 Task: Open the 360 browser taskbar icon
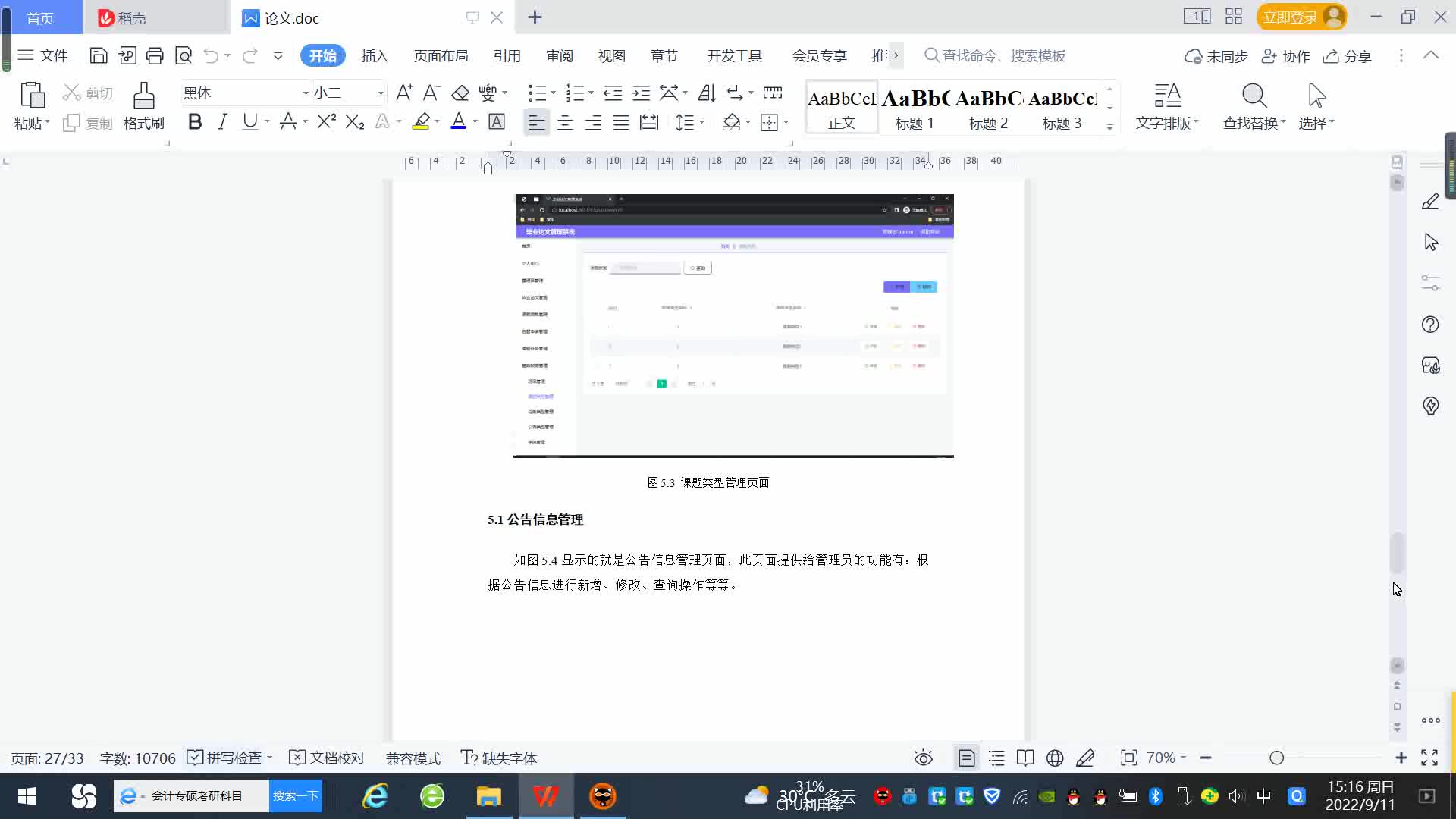(x=432, y=795)
